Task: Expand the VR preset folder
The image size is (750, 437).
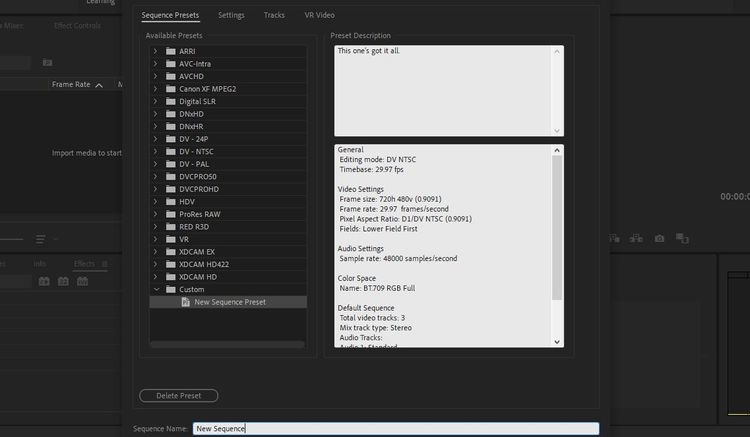Action: [155, 239]
